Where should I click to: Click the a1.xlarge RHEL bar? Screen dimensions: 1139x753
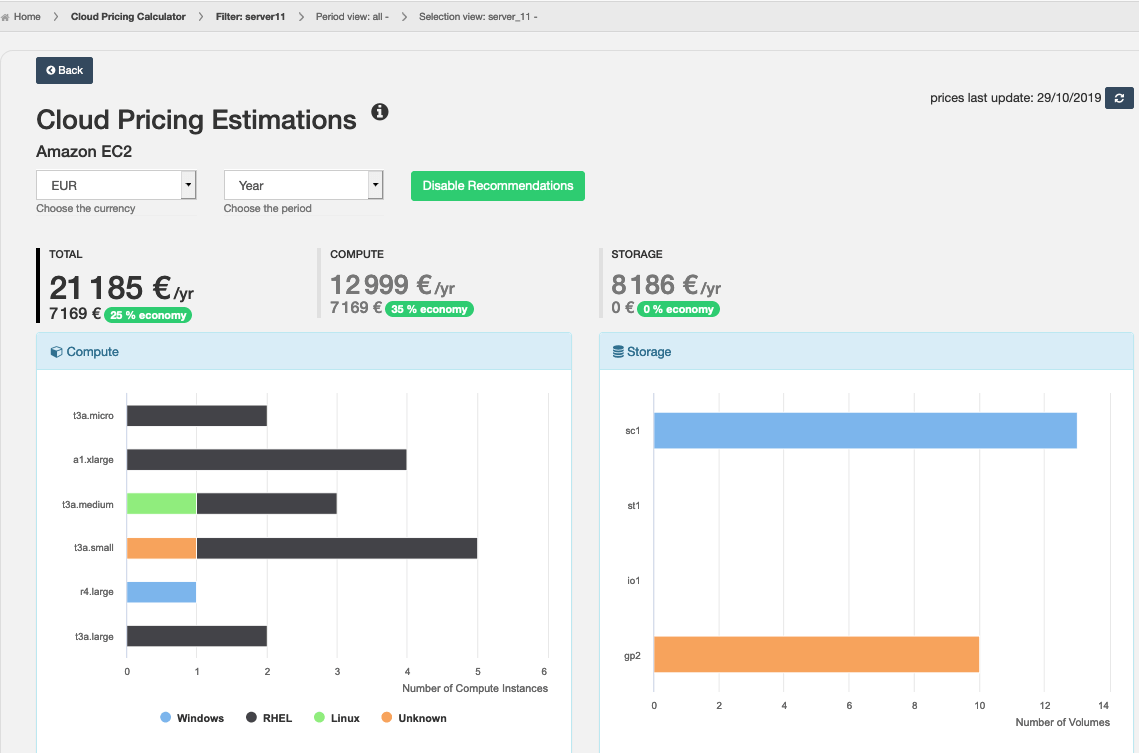267,460
